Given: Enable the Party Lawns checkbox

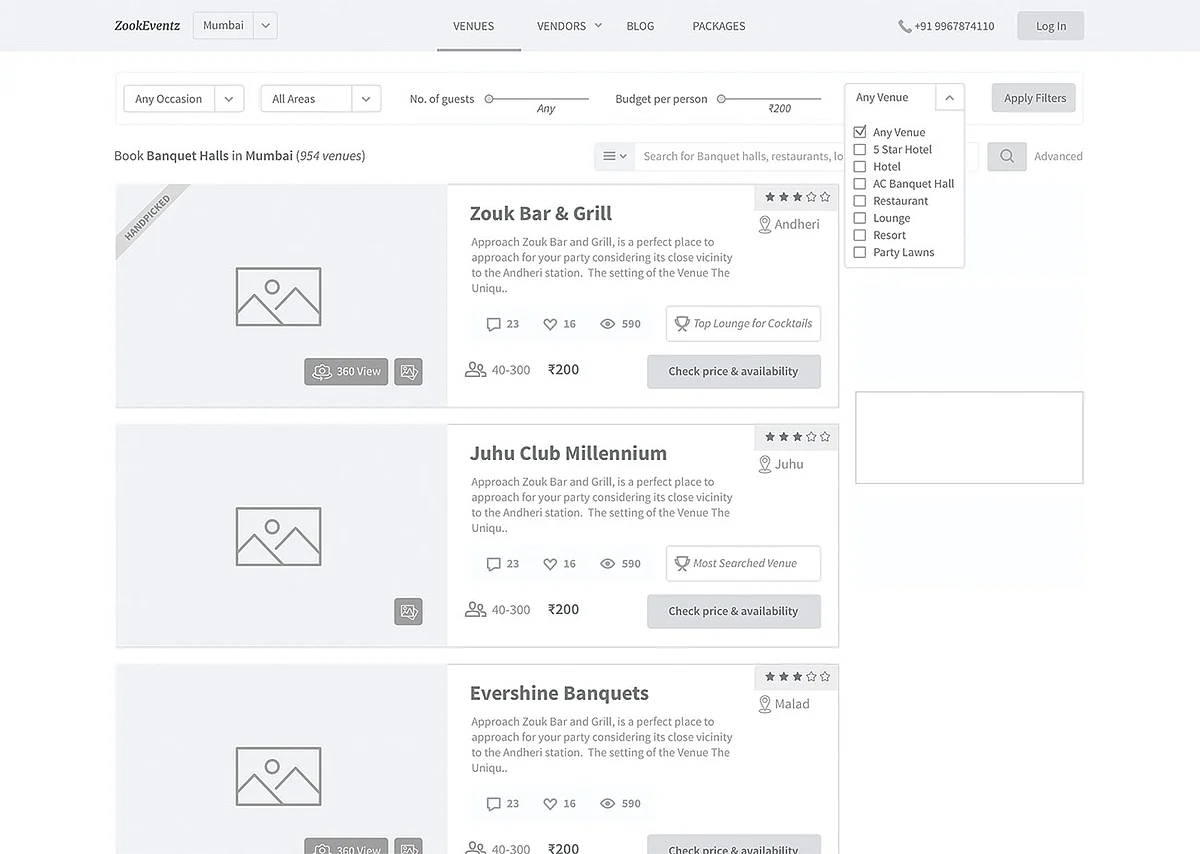Looking at the screenshot, I should click(x=859, y=252).
